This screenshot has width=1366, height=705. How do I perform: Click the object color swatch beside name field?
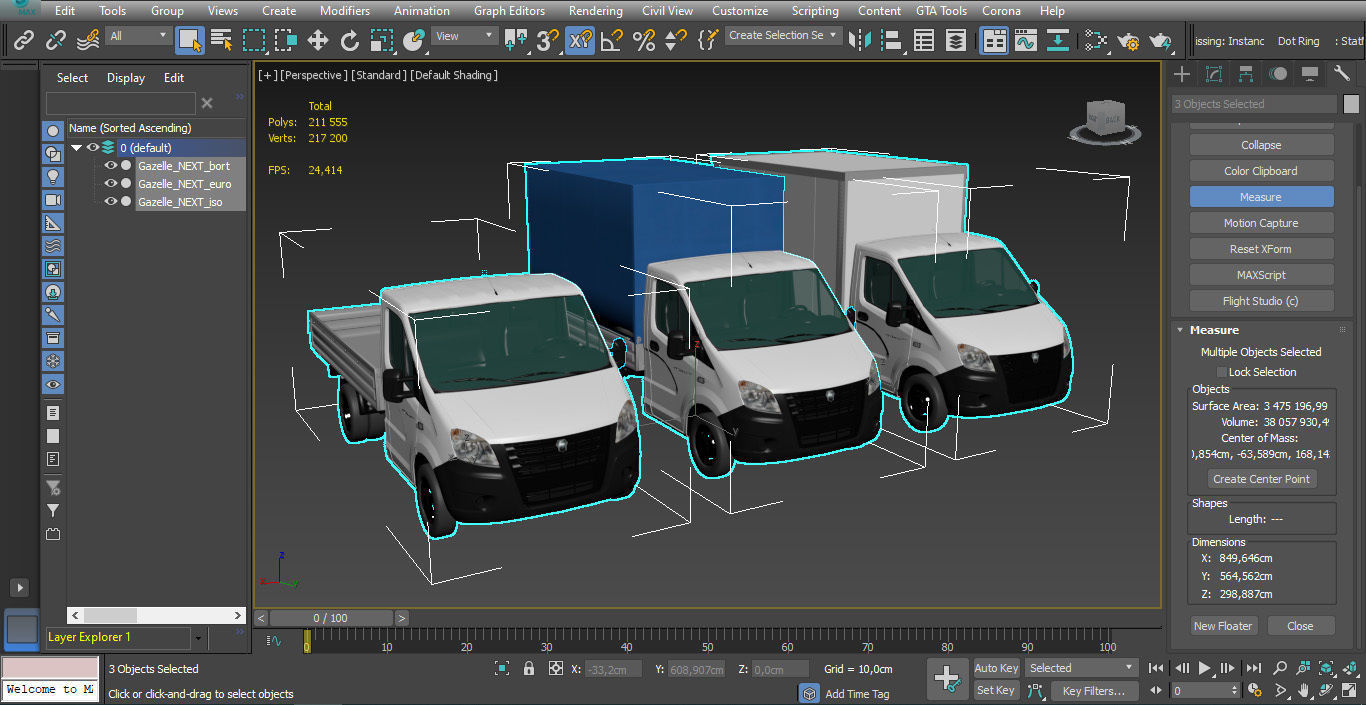click(1351, 104)
